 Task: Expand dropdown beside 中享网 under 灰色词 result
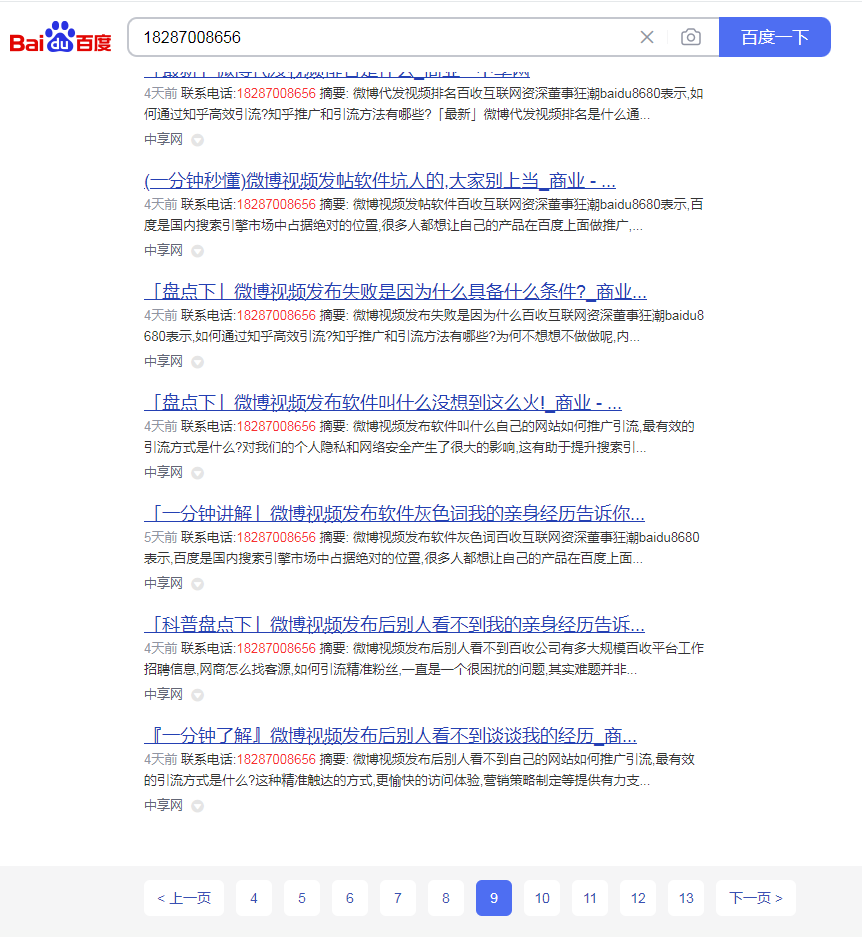(197, 584)
